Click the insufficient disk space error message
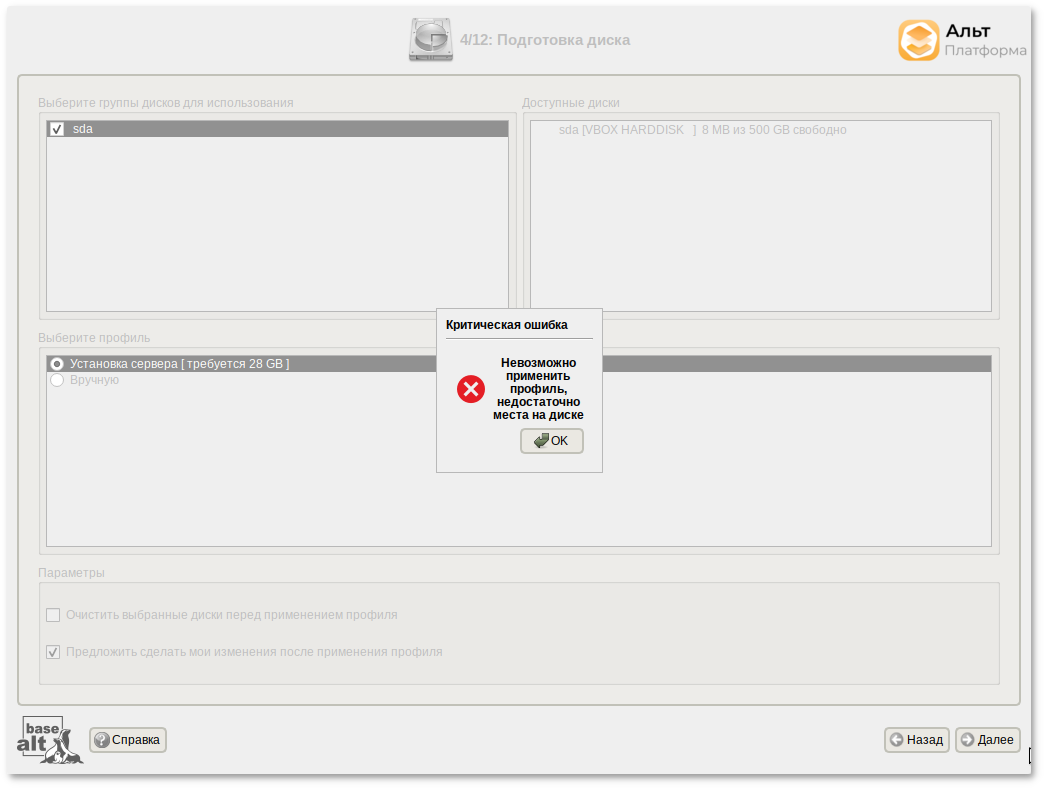Screen dimensions: 1044x788 540,389
